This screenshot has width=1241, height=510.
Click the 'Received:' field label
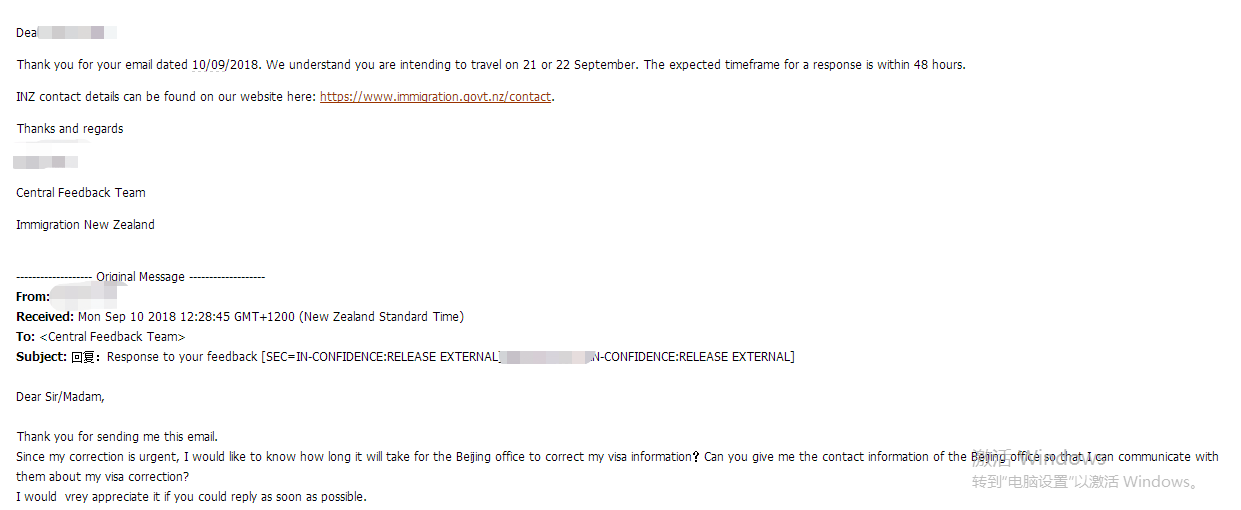45,317
